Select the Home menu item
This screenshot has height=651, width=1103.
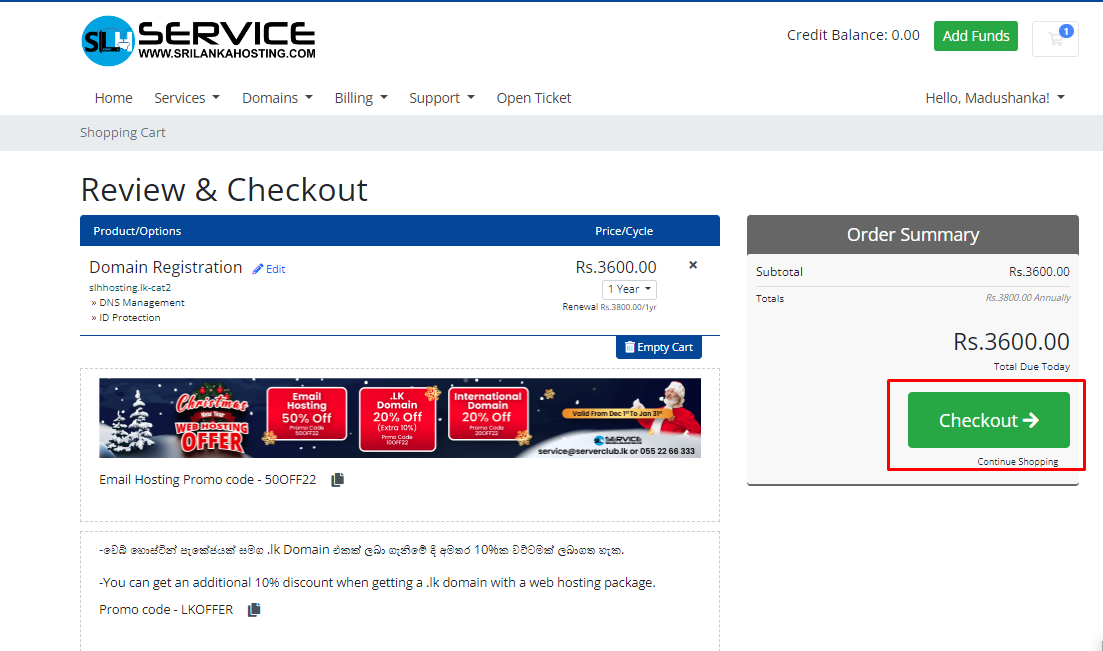coord(113,97)
